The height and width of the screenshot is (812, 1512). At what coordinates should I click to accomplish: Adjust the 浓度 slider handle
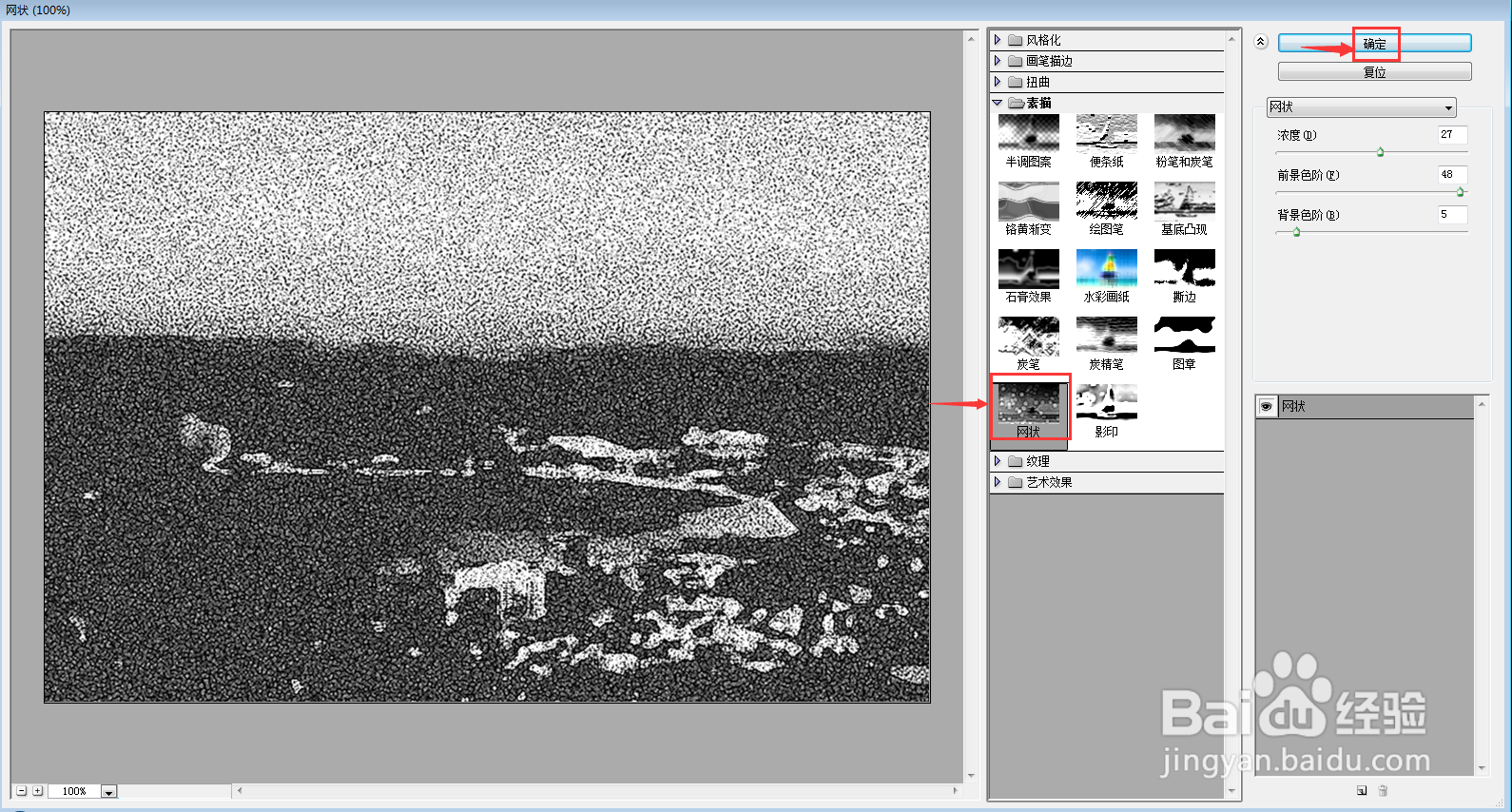[x=1380, y=152]
